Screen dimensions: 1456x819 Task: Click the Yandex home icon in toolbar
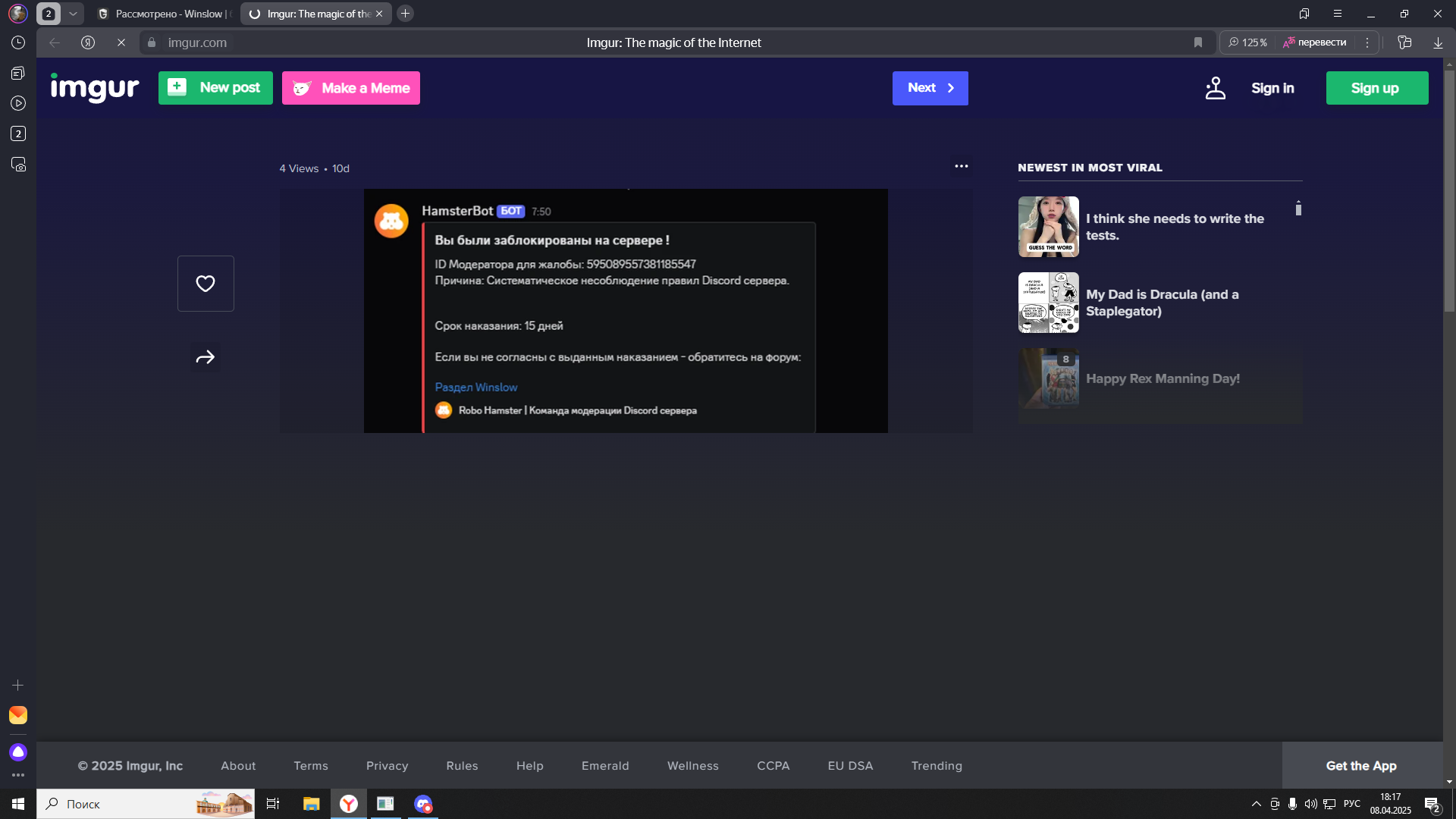88,42
